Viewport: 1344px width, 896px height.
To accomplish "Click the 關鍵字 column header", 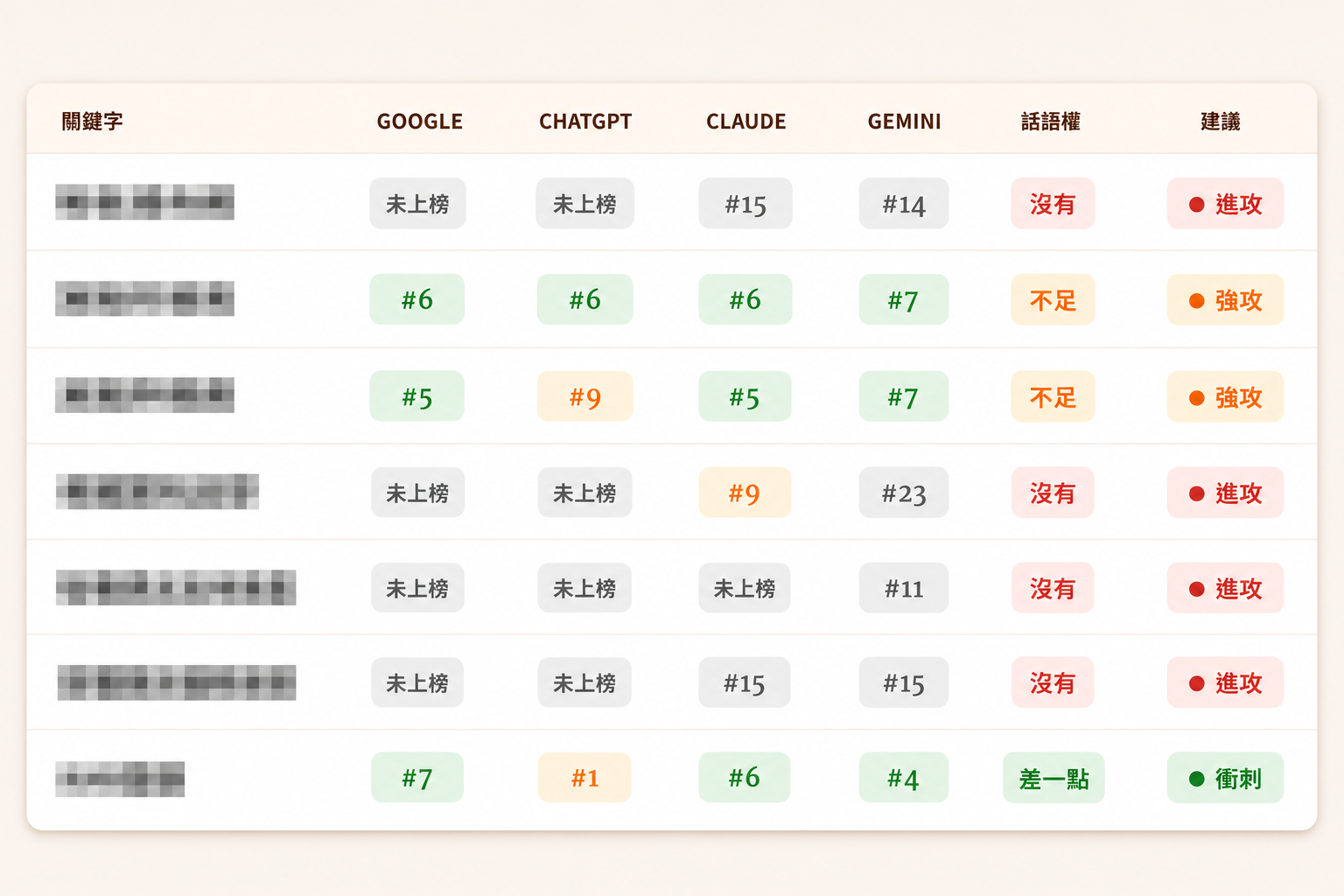I will [92, 122].
